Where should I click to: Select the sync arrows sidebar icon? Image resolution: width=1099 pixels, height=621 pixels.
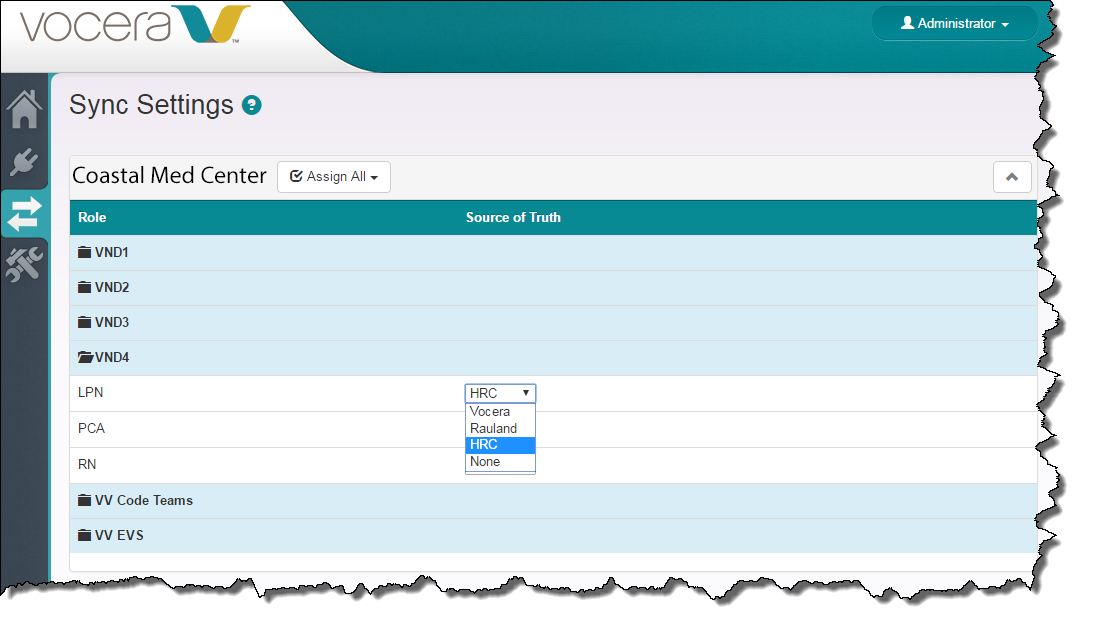25,214
